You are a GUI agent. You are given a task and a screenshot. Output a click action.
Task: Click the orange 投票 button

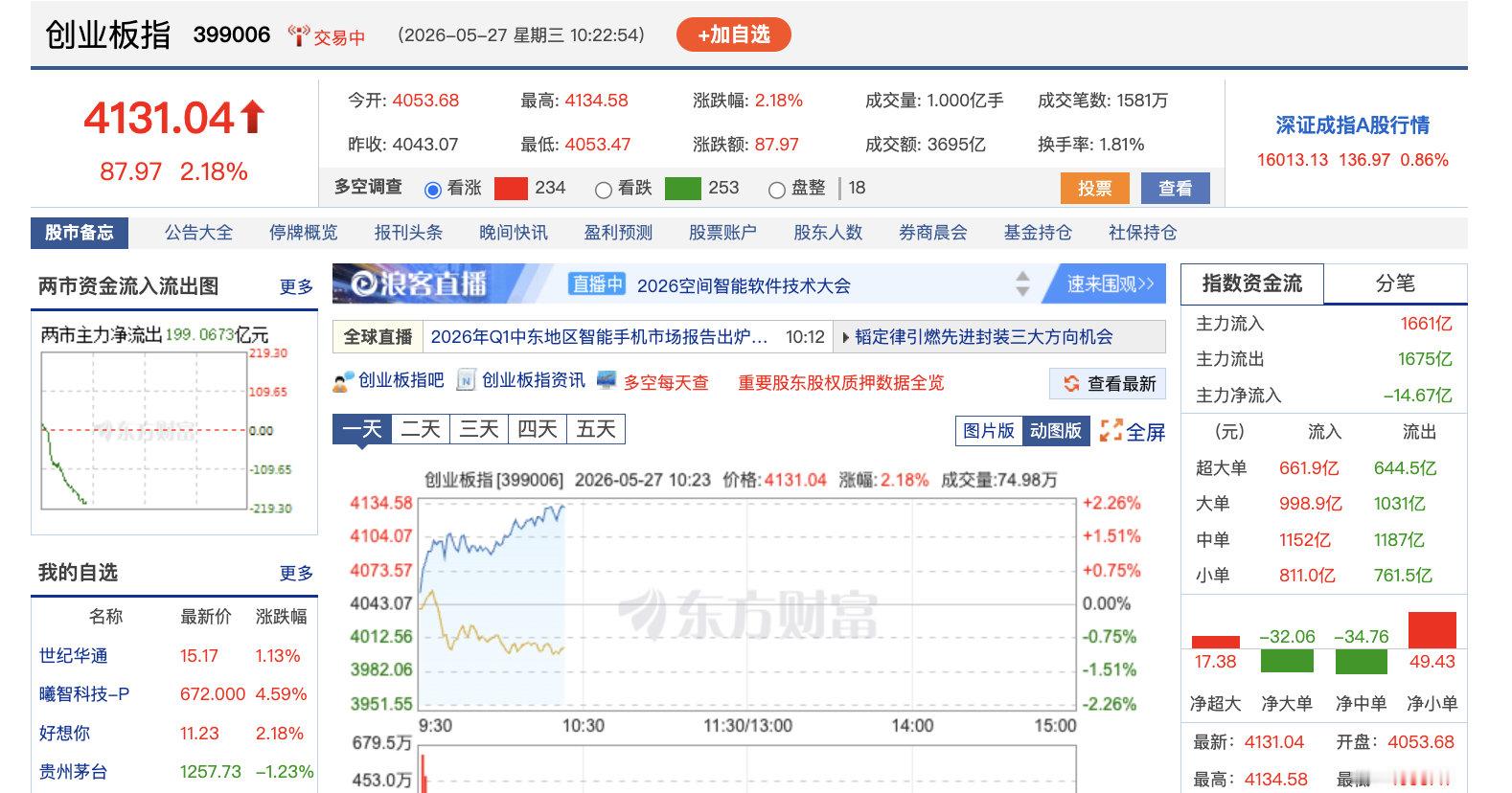click(1094, 189)
